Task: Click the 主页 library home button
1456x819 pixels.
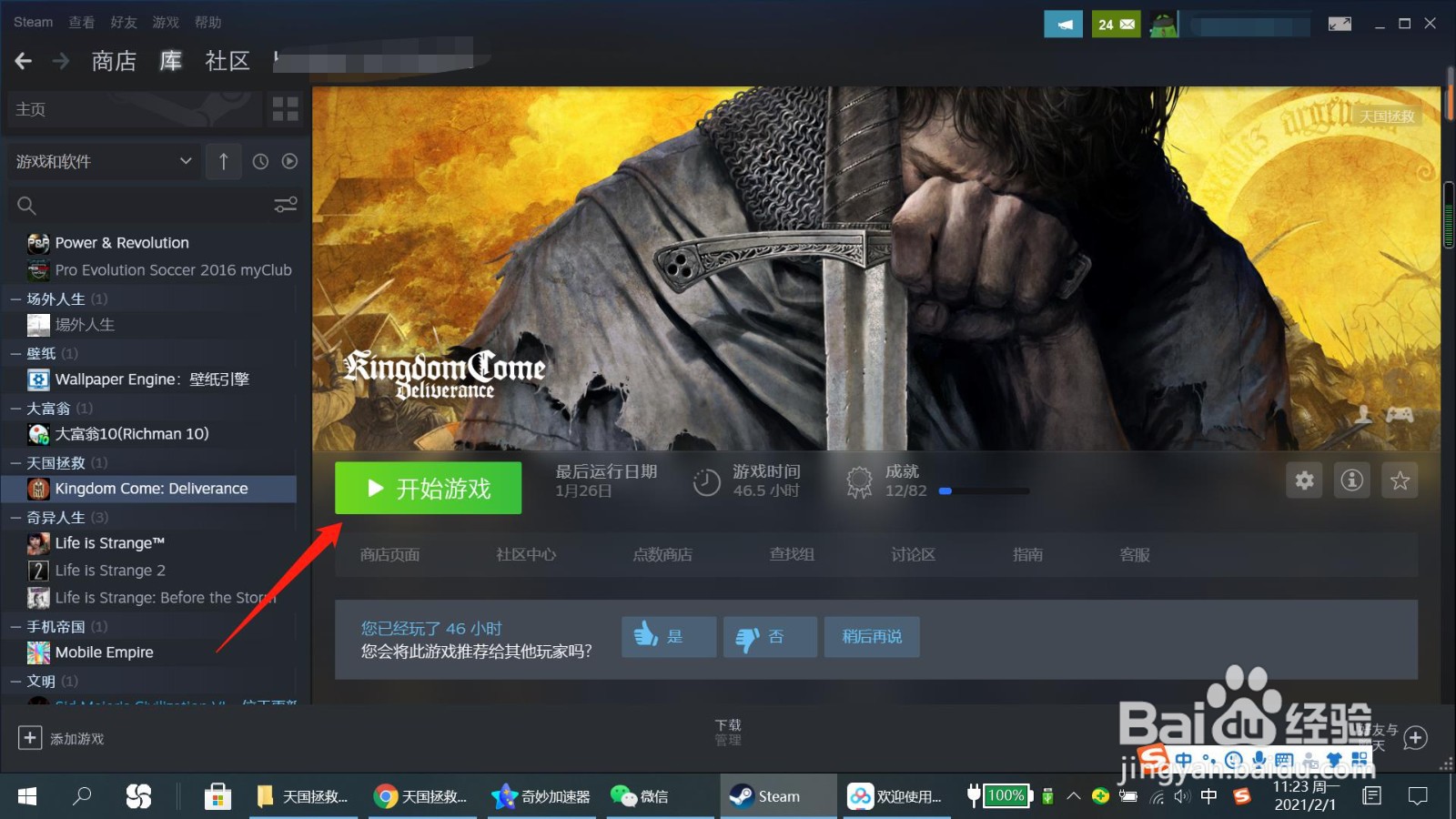Action: pos(135,109)
